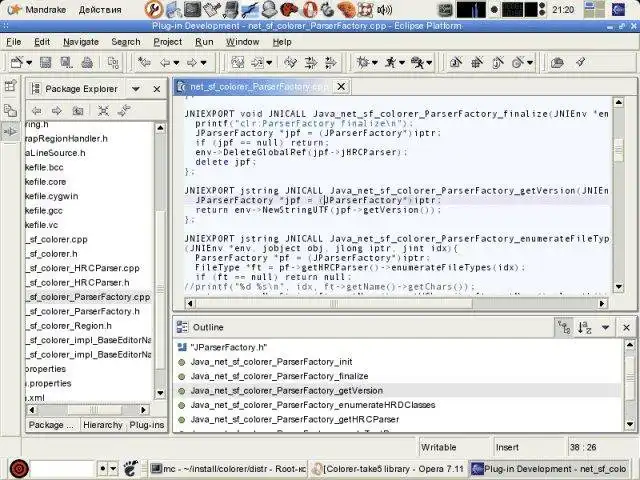Screen dimensions: 640x480
Task: Open the Run configurations dropdown arrow
Action: pyautogui.click(x=402, y=63)
